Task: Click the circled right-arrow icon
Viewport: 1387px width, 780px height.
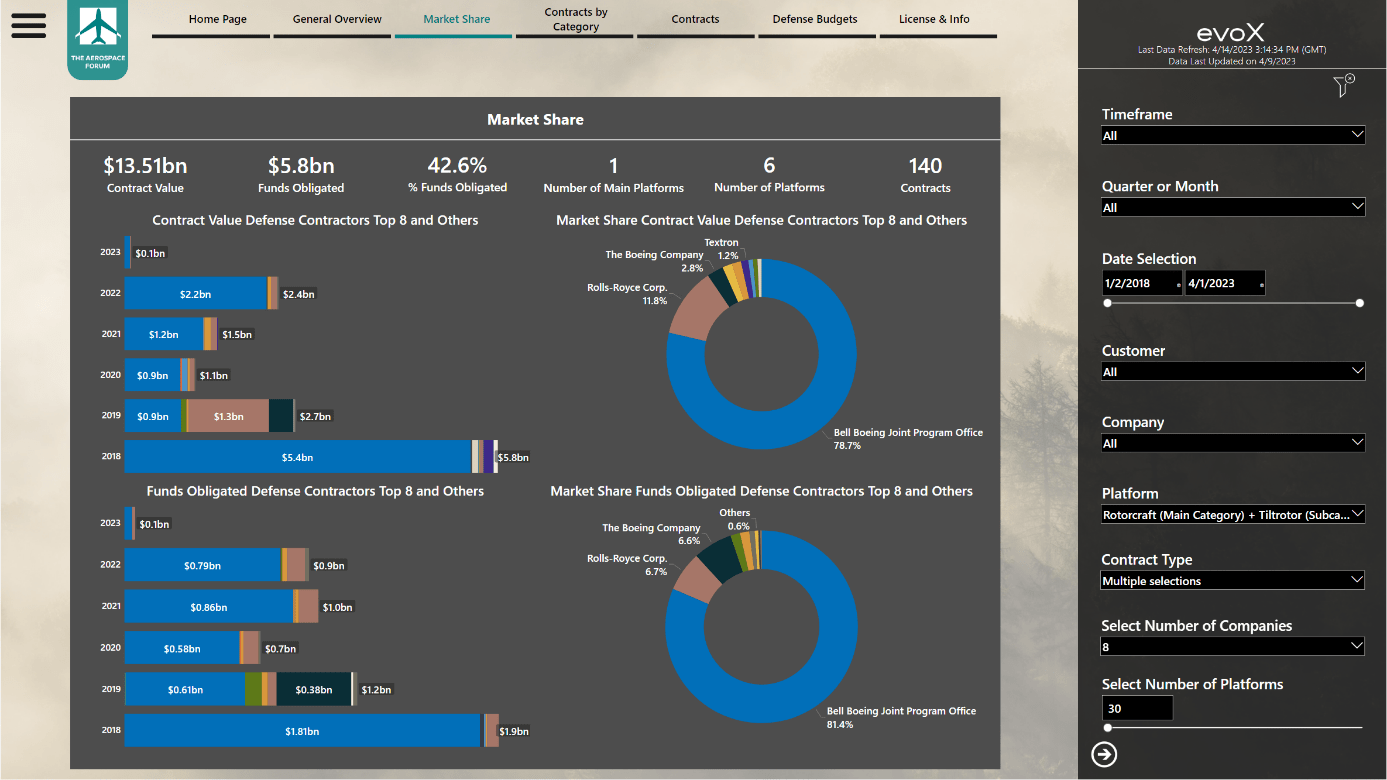Action: [x=1104, y=754]
